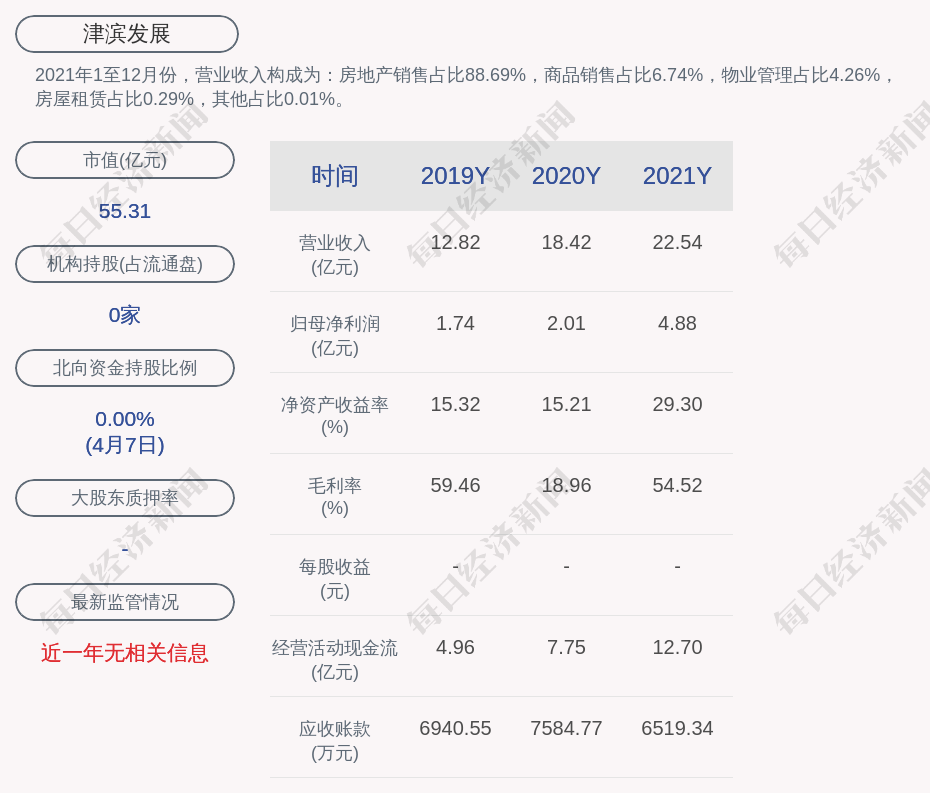Click the ROE value 15.32
This screenshot has width=930, height=793.
[455, 405]
